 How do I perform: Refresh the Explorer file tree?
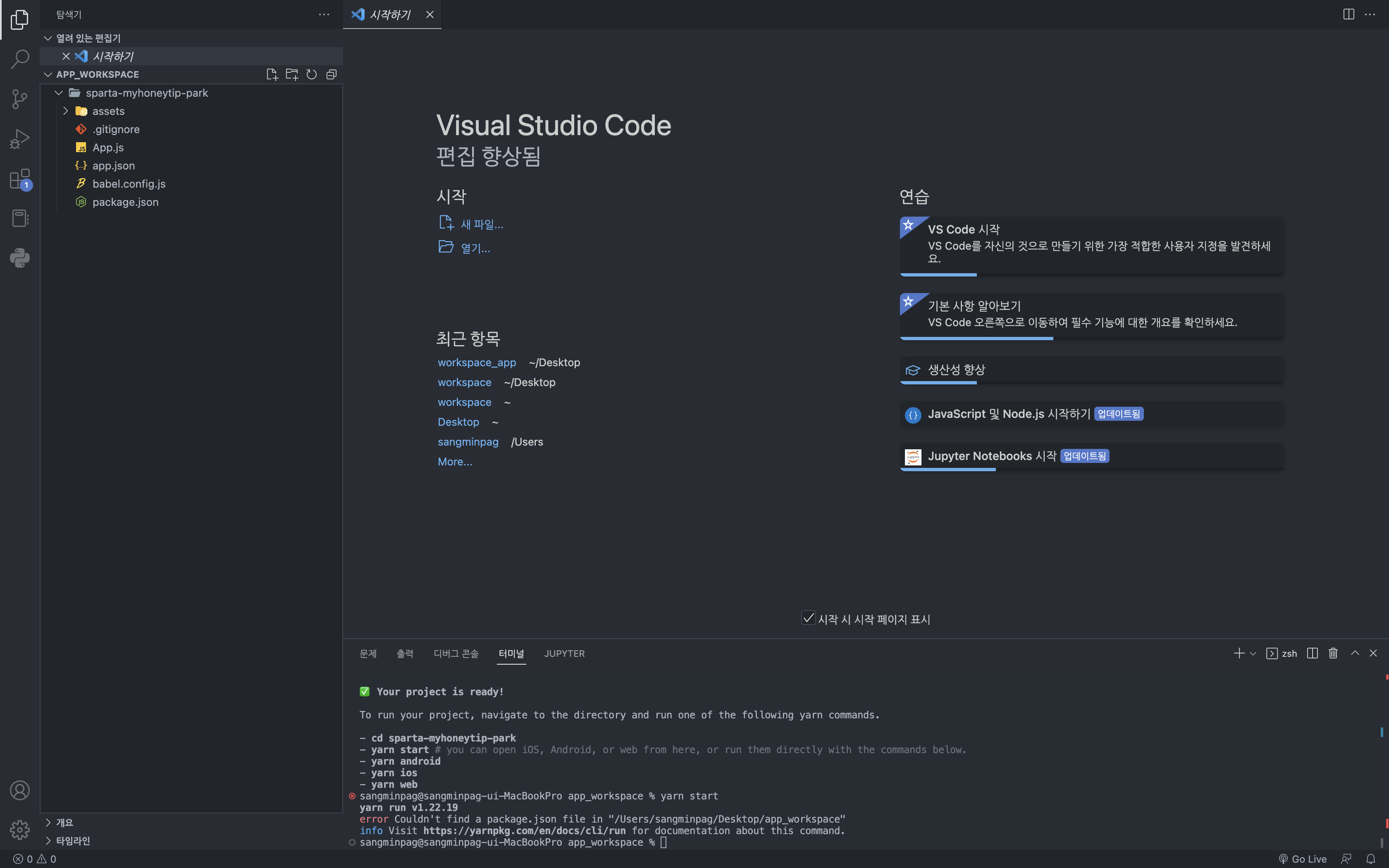coord(312,75)
